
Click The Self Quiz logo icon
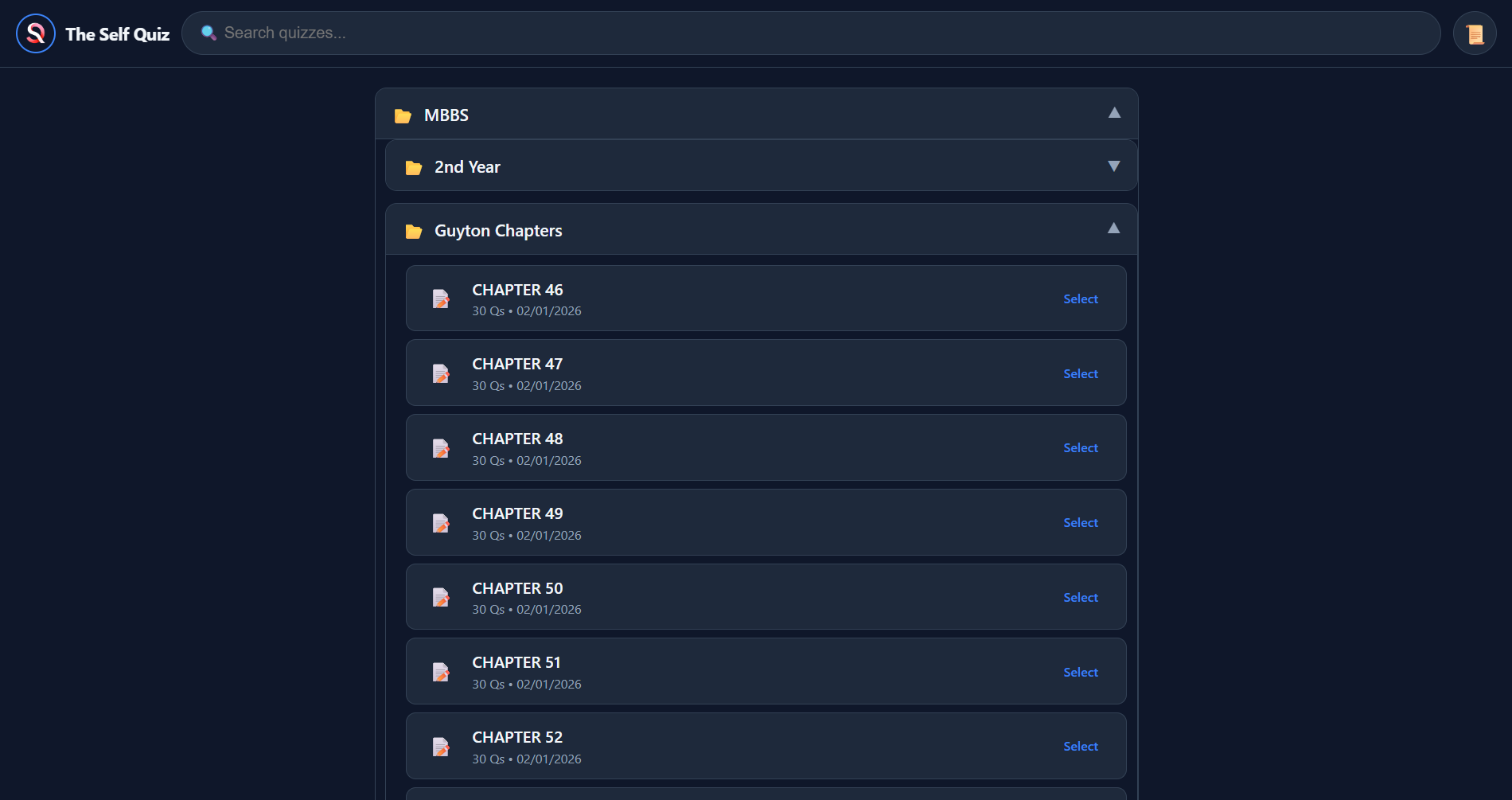coord(35,33)
